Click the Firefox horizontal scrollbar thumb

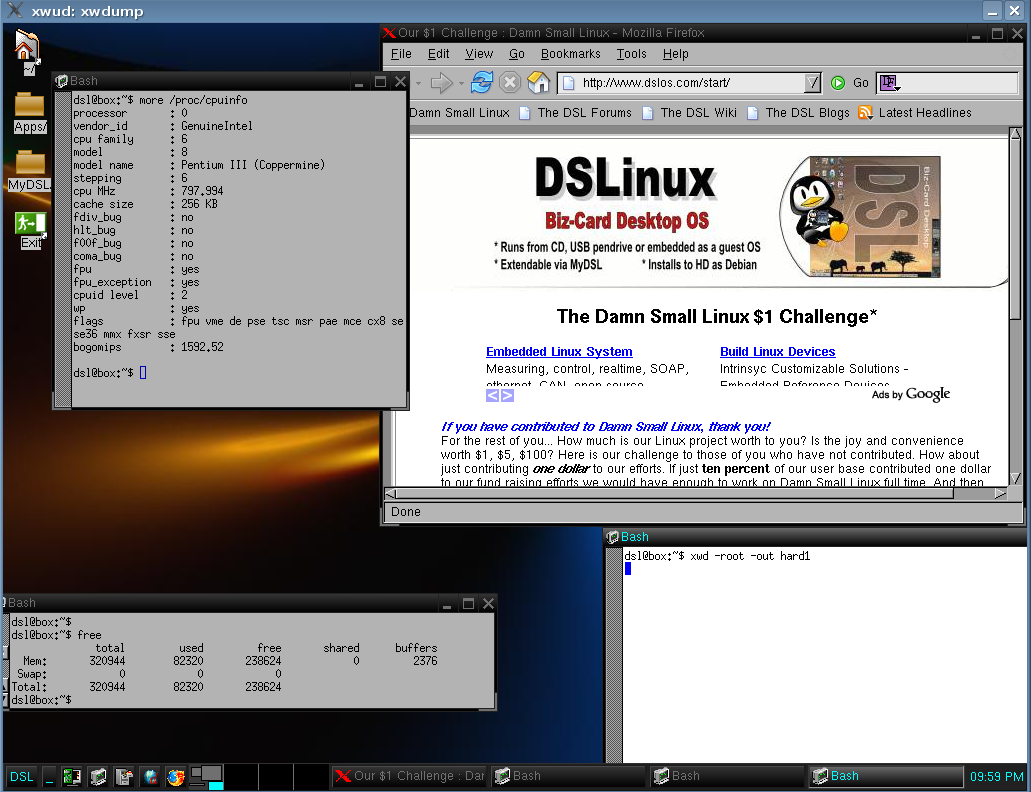[x=675, y=494]
